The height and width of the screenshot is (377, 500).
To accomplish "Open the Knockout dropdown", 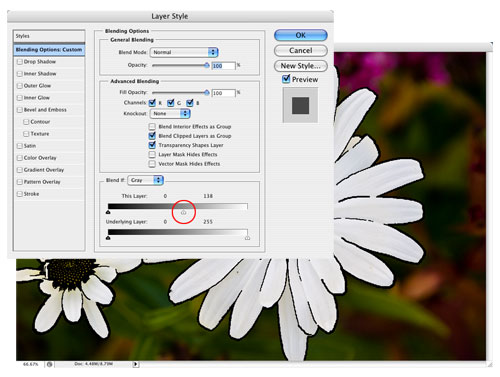I will (x=170, y=114).
